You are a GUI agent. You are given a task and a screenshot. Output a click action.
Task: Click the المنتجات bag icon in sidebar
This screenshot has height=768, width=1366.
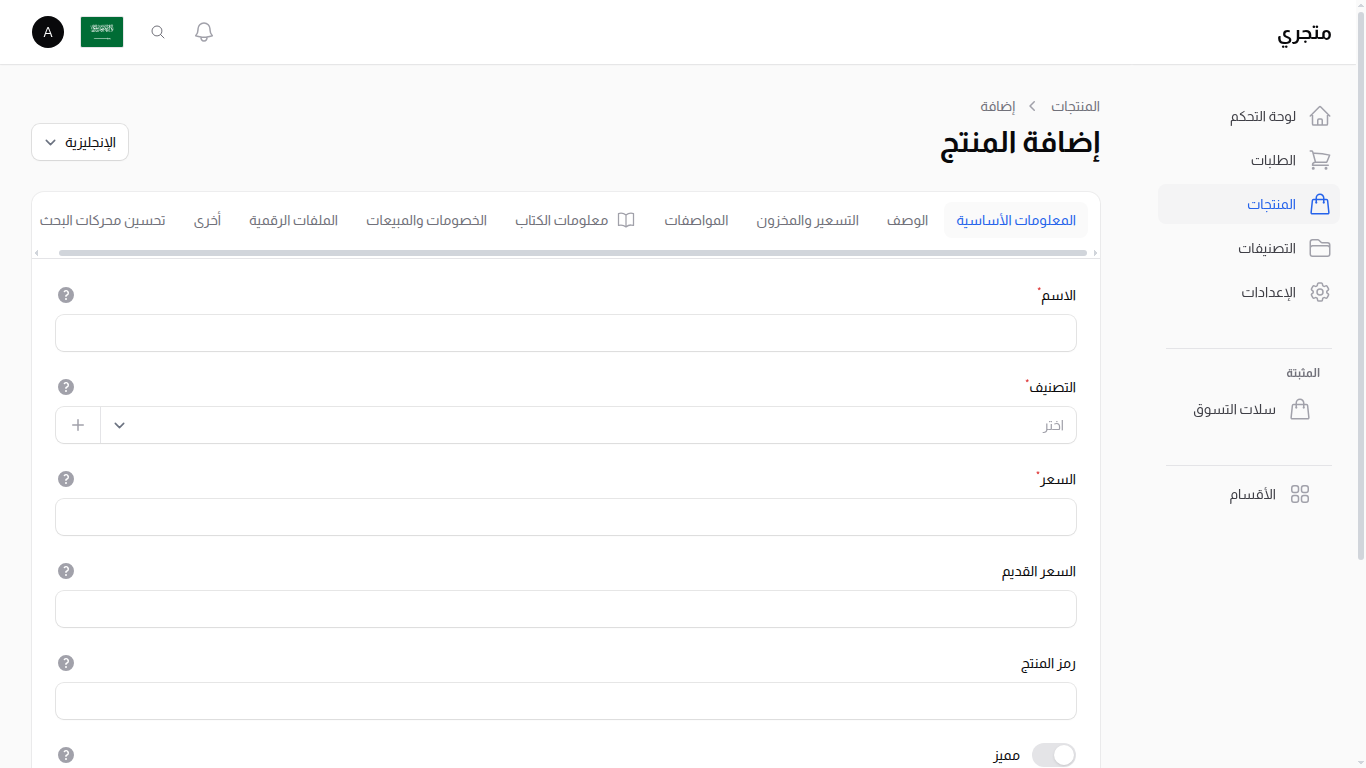pos(1320,204)
